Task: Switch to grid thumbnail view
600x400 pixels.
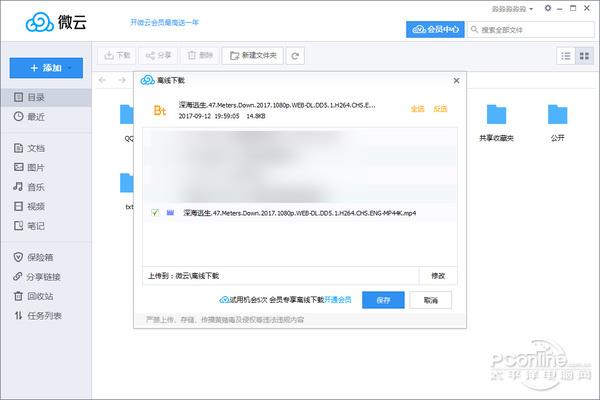Action: coord(584,56)
